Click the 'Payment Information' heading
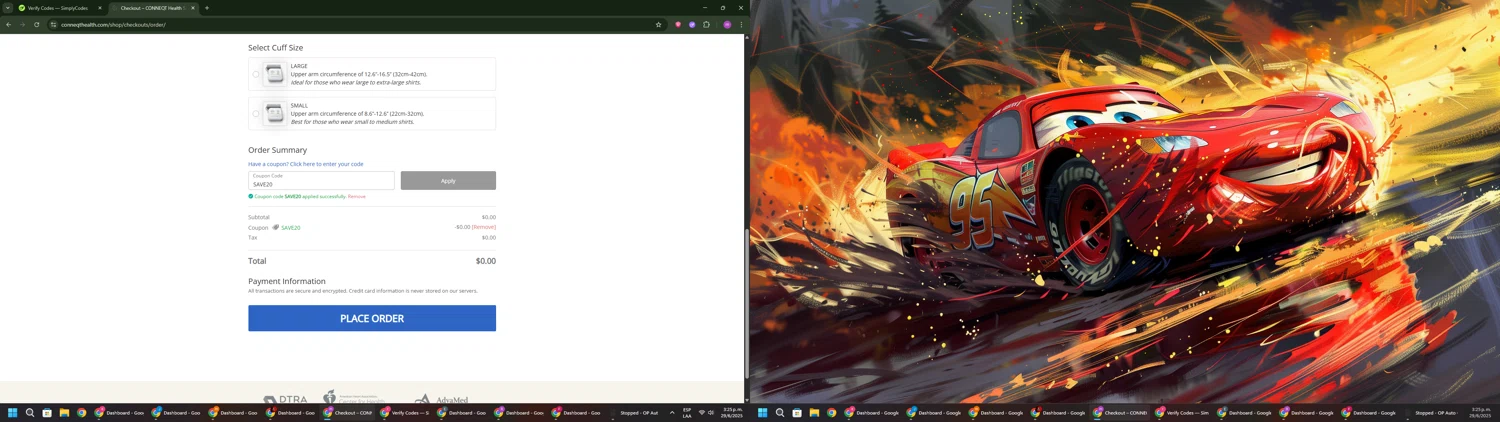 pos(287,281)
